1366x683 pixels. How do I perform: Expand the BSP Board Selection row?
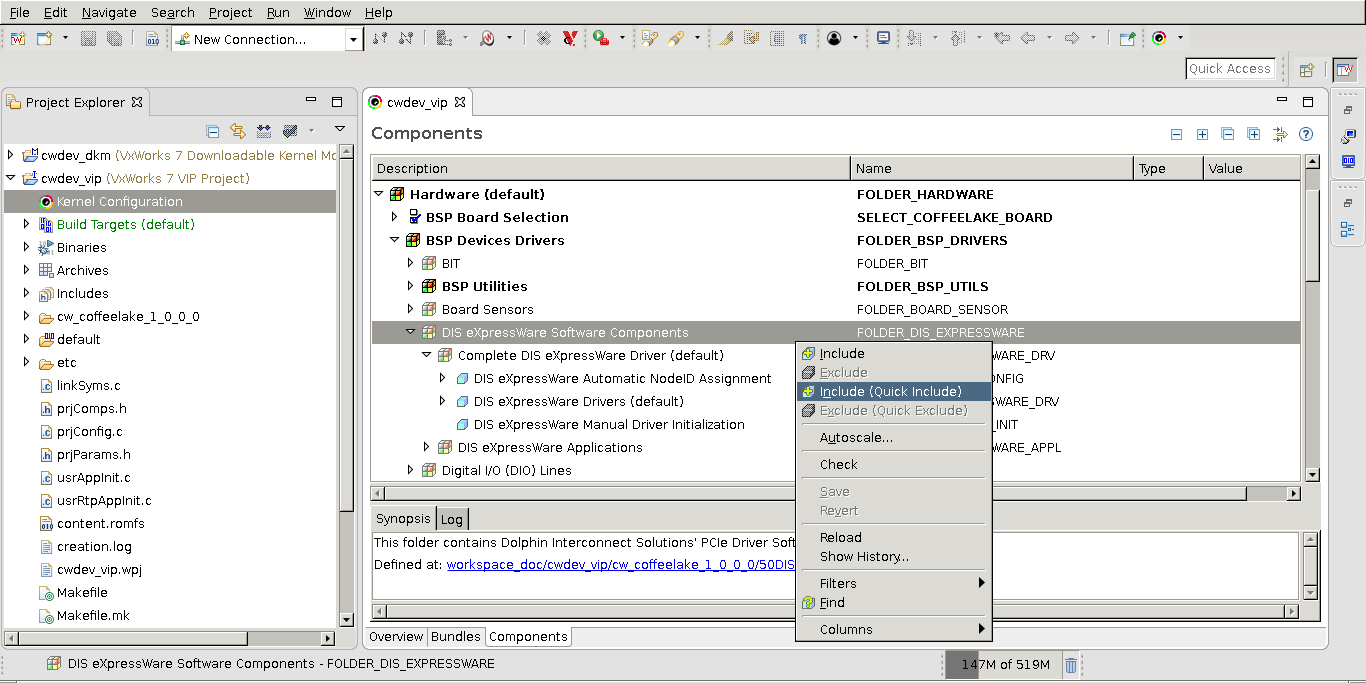pyautogui.click(x=395, y=217)
